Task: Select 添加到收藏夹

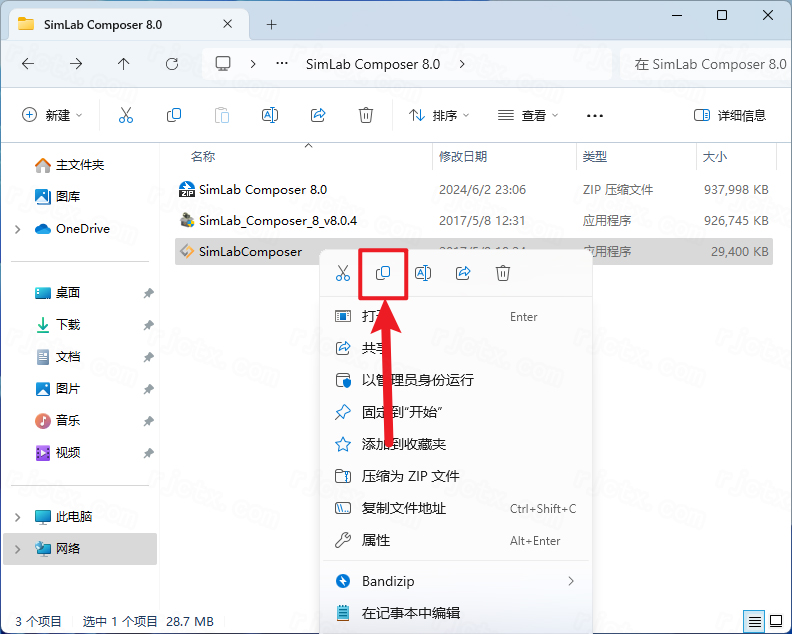Action: coord(456,444)
